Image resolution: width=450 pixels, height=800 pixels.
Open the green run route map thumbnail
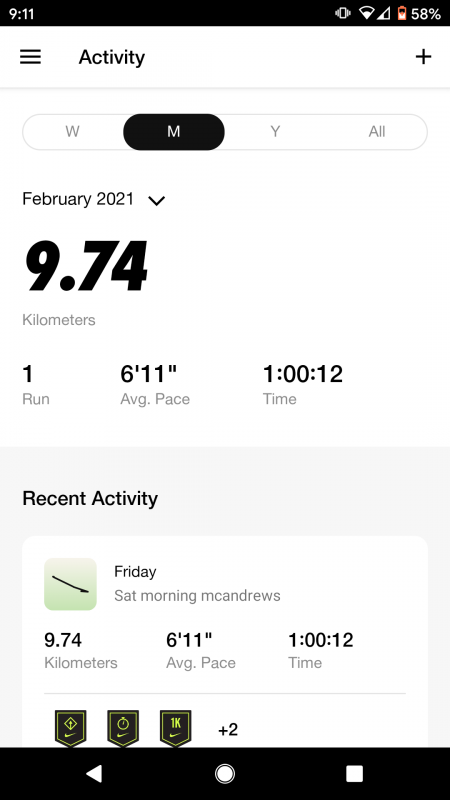70,584
